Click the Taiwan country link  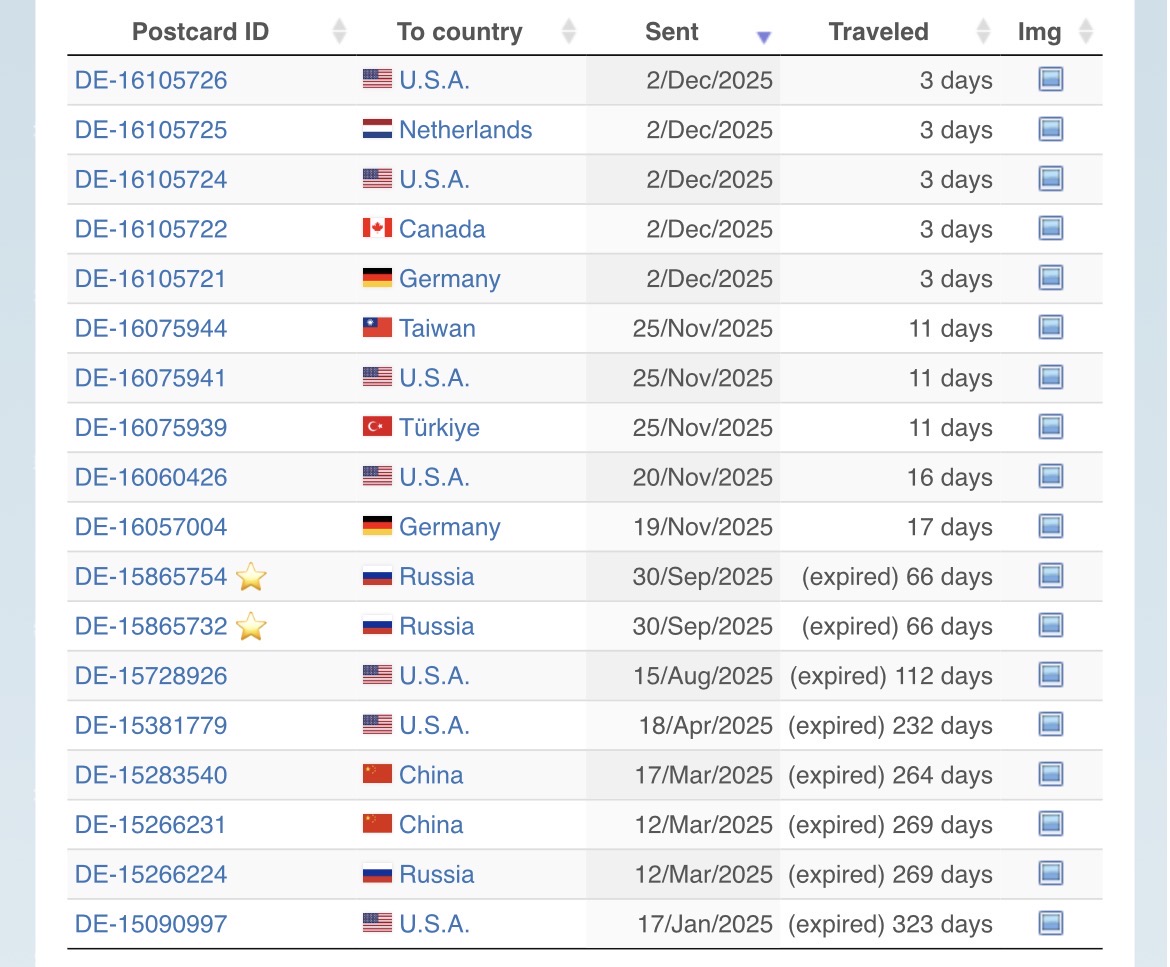pos(437,328)
